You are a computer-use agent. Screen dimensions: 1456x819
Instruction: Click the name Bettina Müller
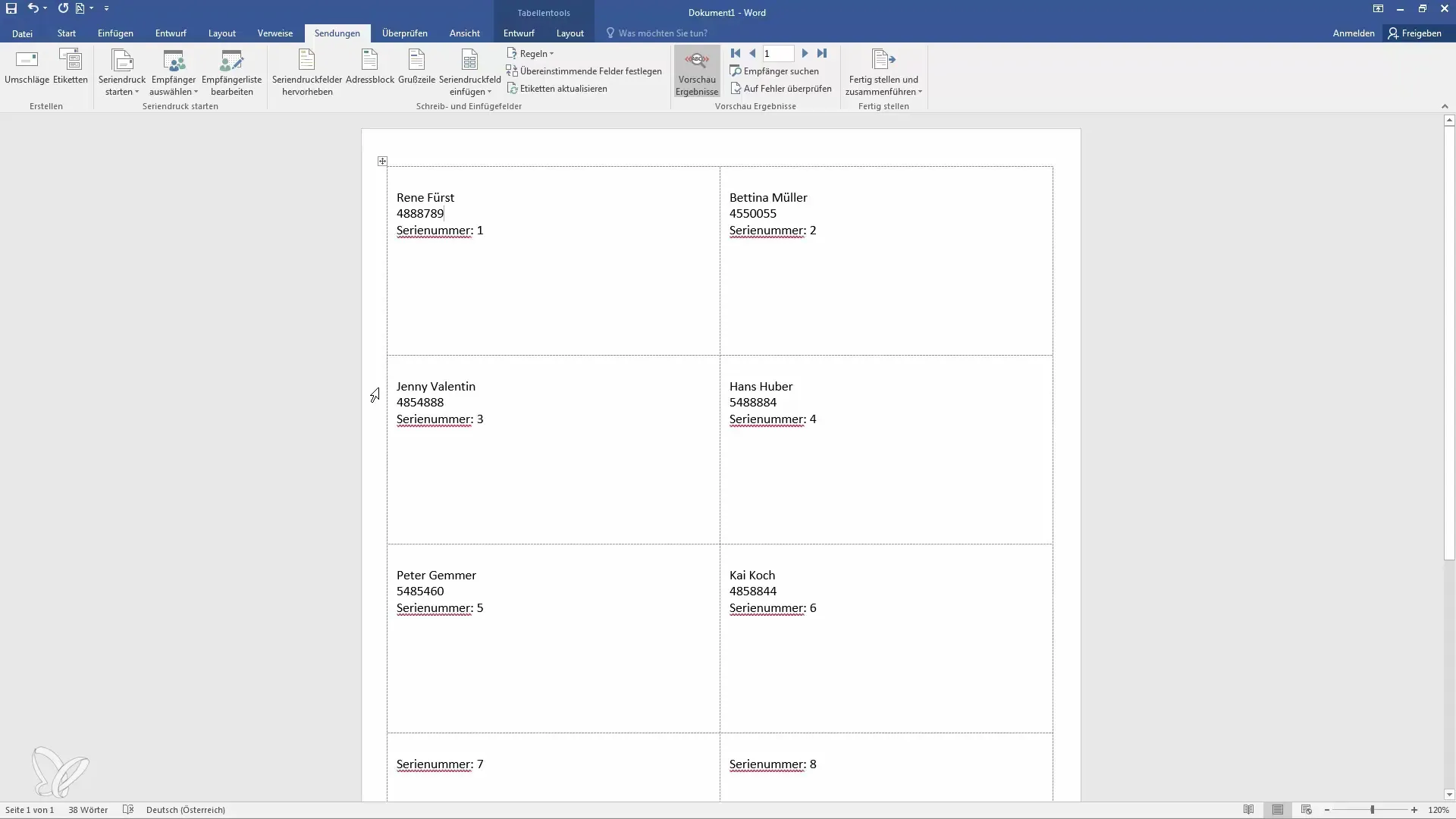click(768, 197)
